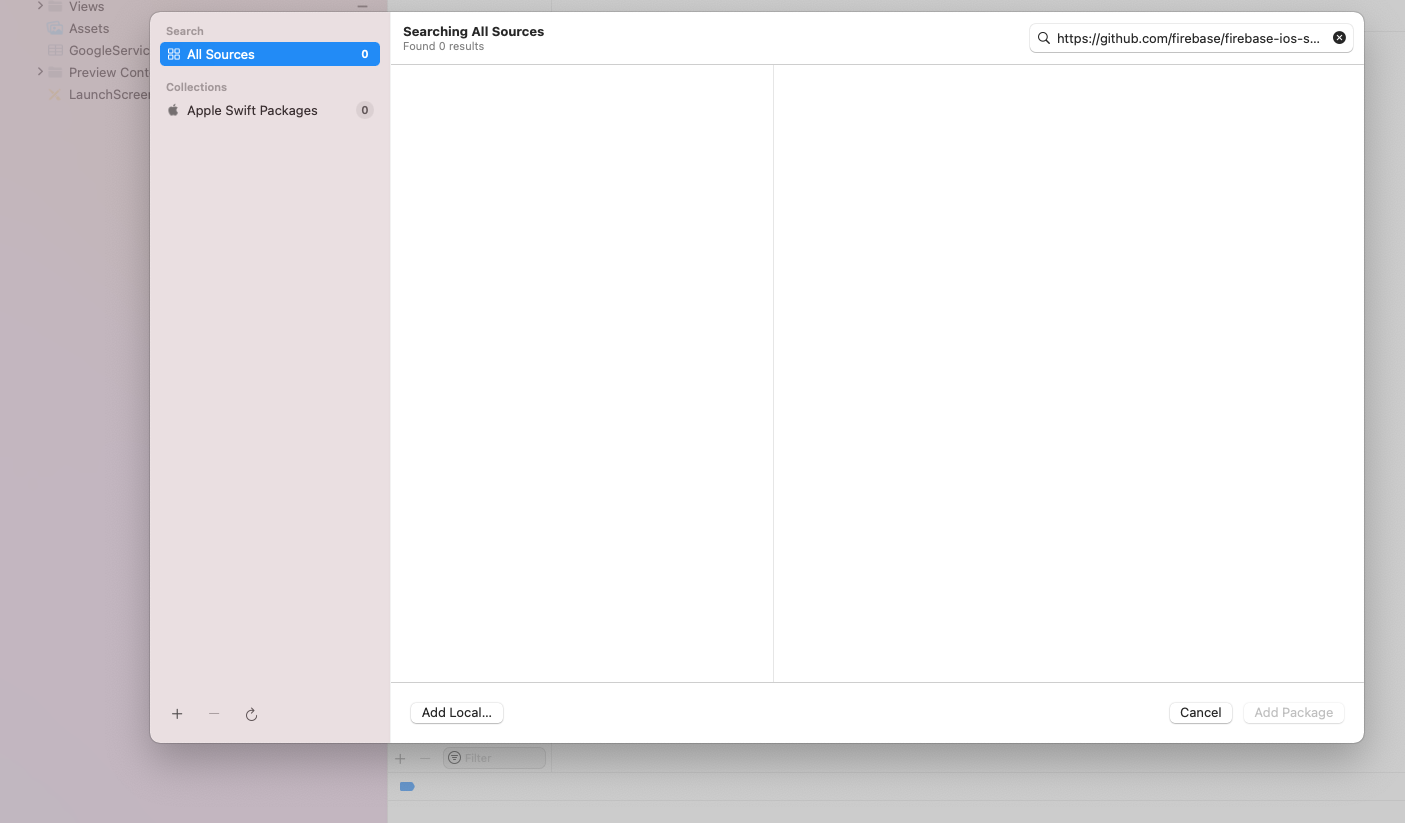Cancel the add package dialog
This screenshot has height=823, width=1405.
(1200, 712)
